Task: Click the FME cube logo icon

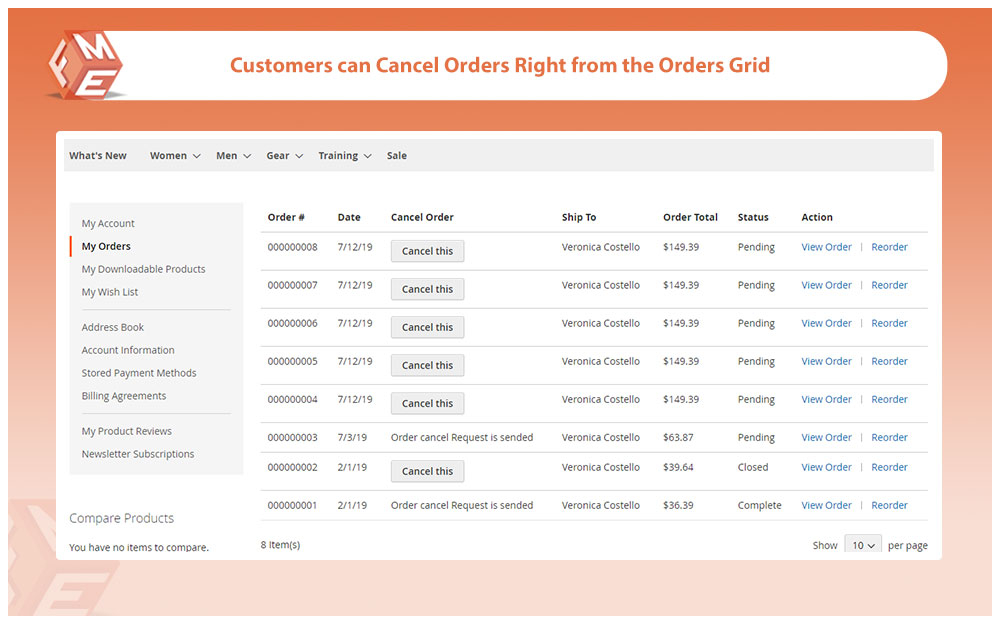Action: coord(84,64)
